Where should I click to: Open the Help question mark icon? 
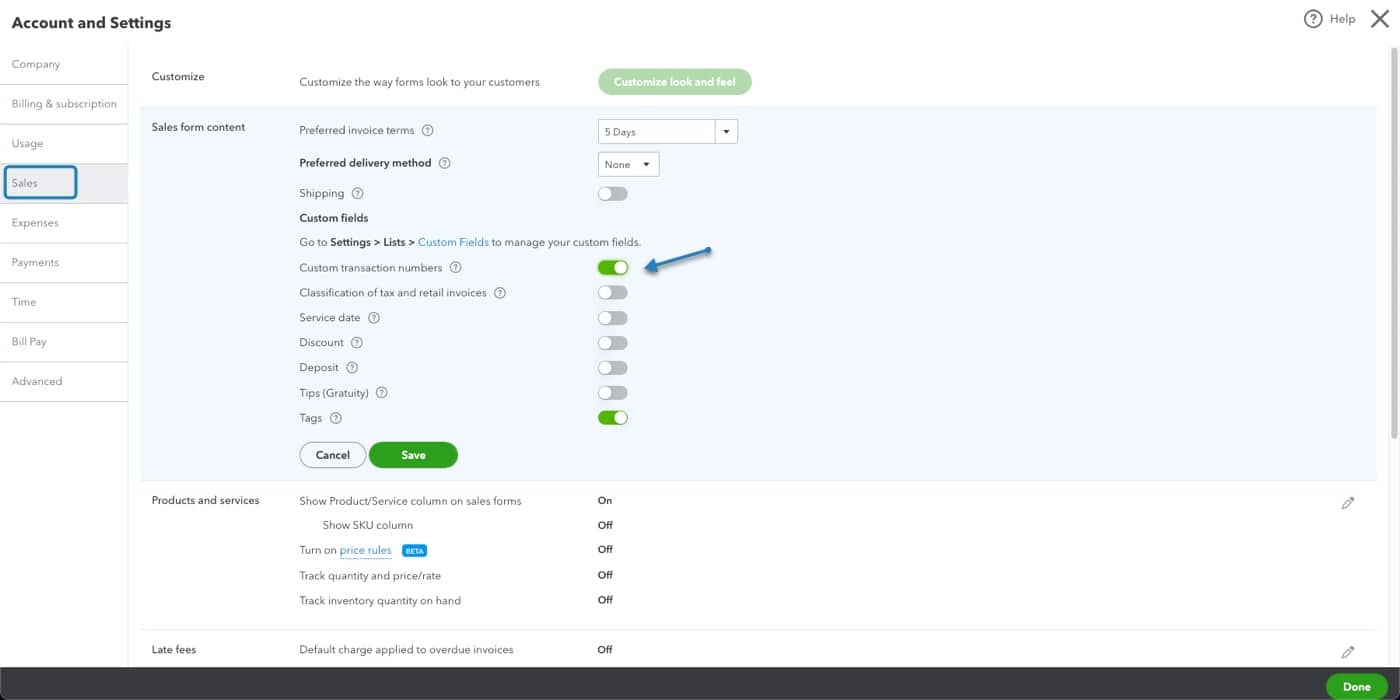click(1313, 19)
